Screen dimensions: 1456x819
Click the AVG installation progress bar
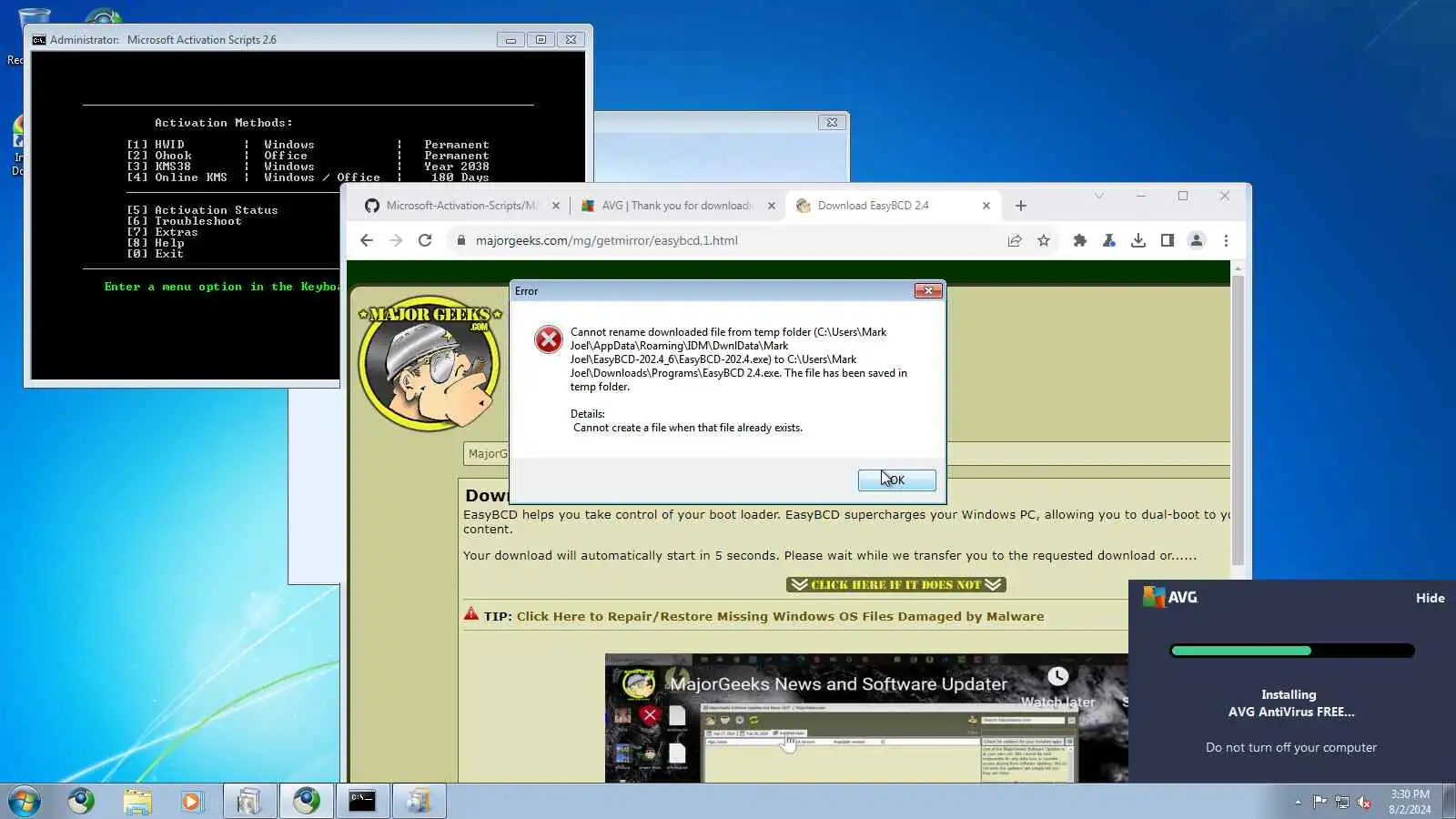(1292, 651)
